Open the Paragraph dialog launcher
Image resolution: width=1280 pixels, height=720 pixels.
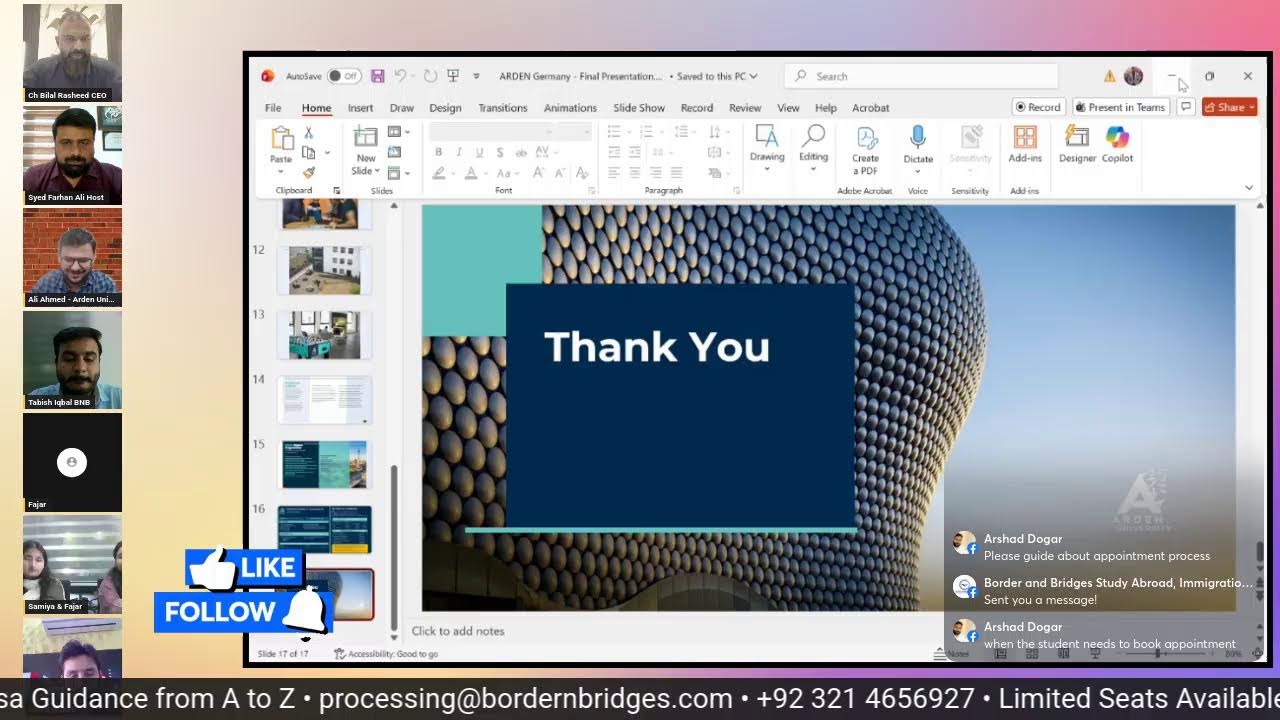[737, 190]
